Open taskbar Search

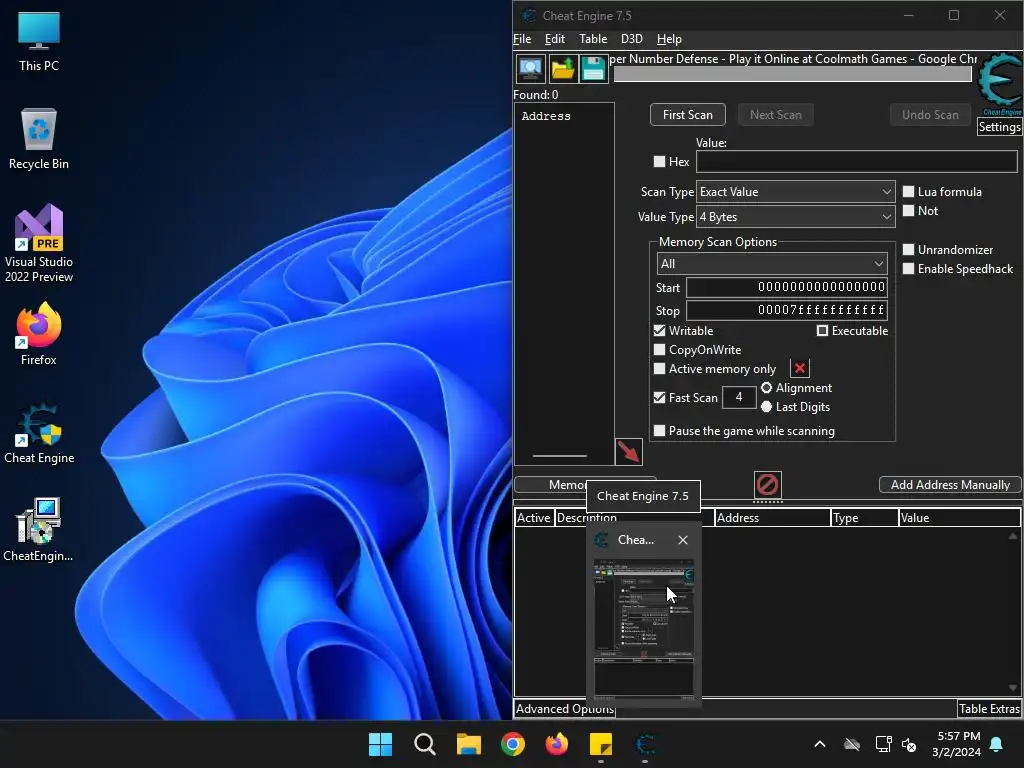tap(424, 744)
